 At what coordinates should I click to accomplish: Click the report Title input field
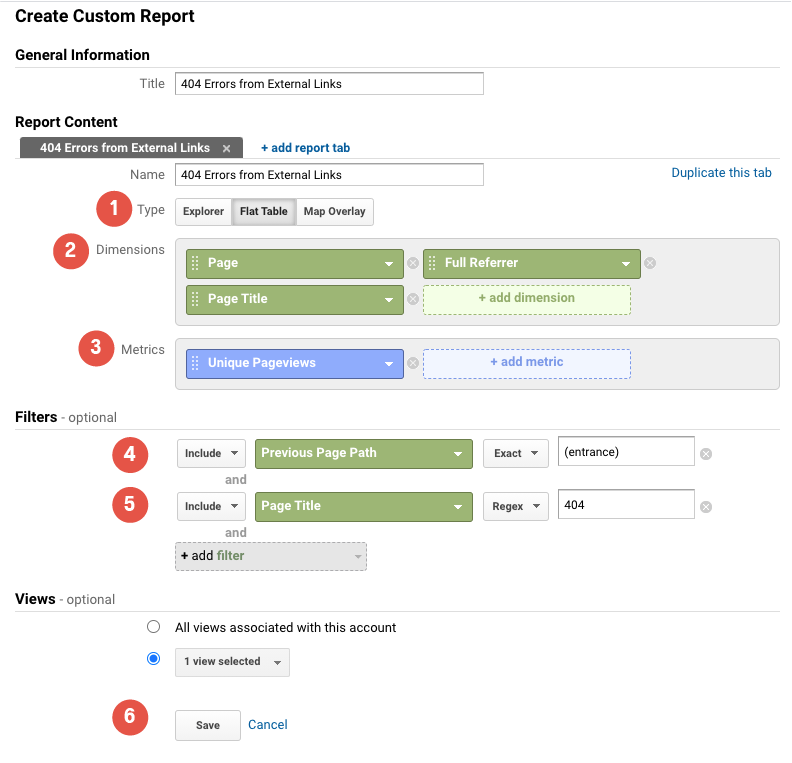click(329, 84)
